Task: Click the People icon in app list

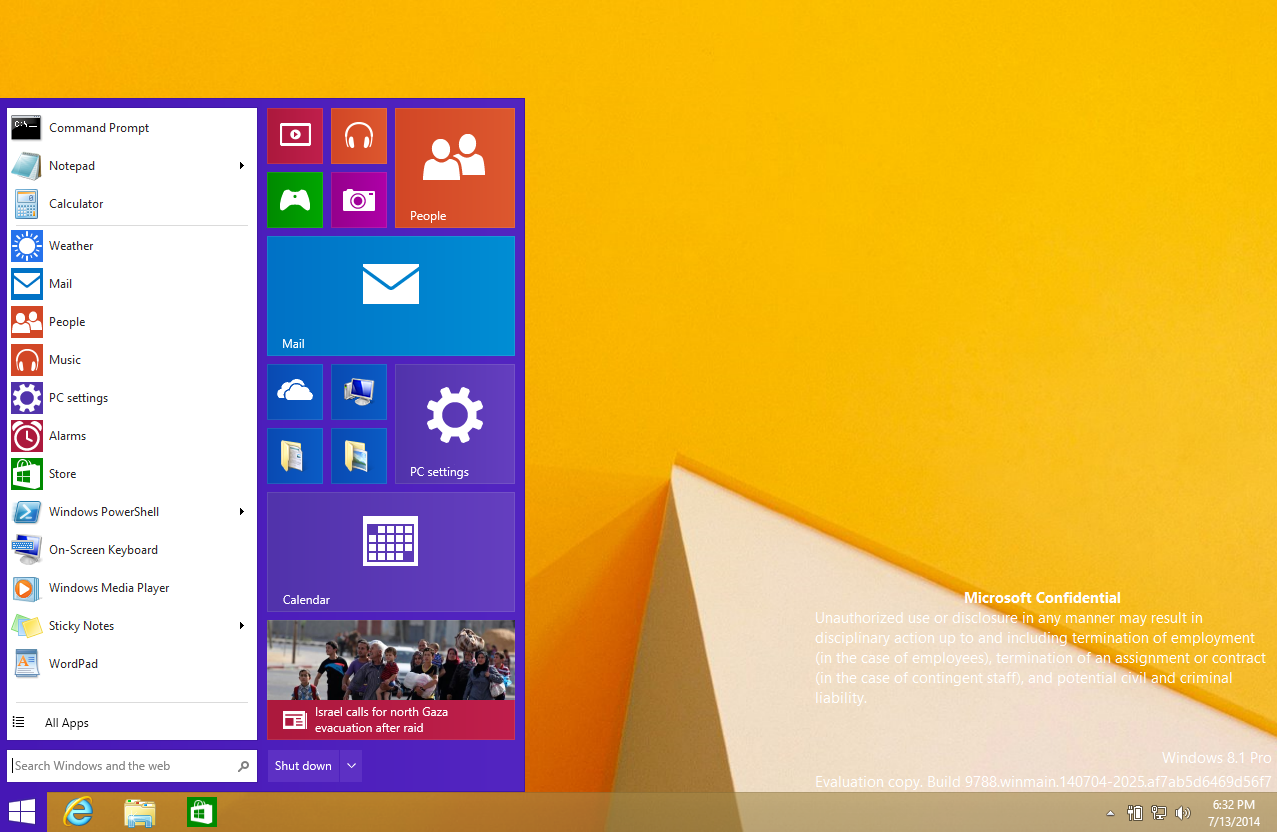Action: pyautogui.click(x=27, y=322)
